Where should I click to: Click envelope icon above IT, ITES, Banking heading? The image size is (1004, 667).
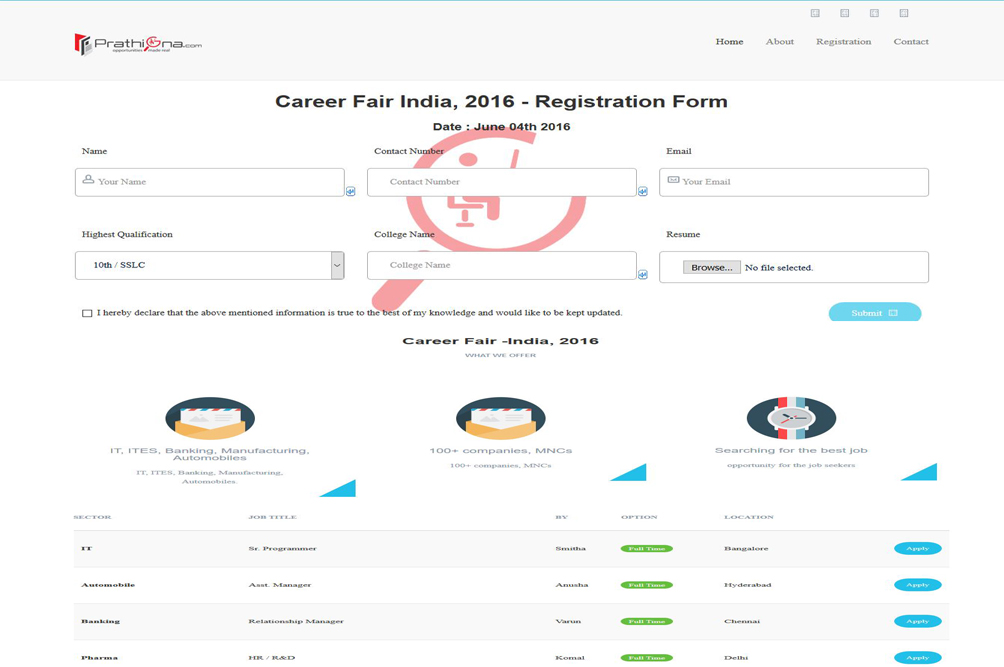[x=210, y=418]
